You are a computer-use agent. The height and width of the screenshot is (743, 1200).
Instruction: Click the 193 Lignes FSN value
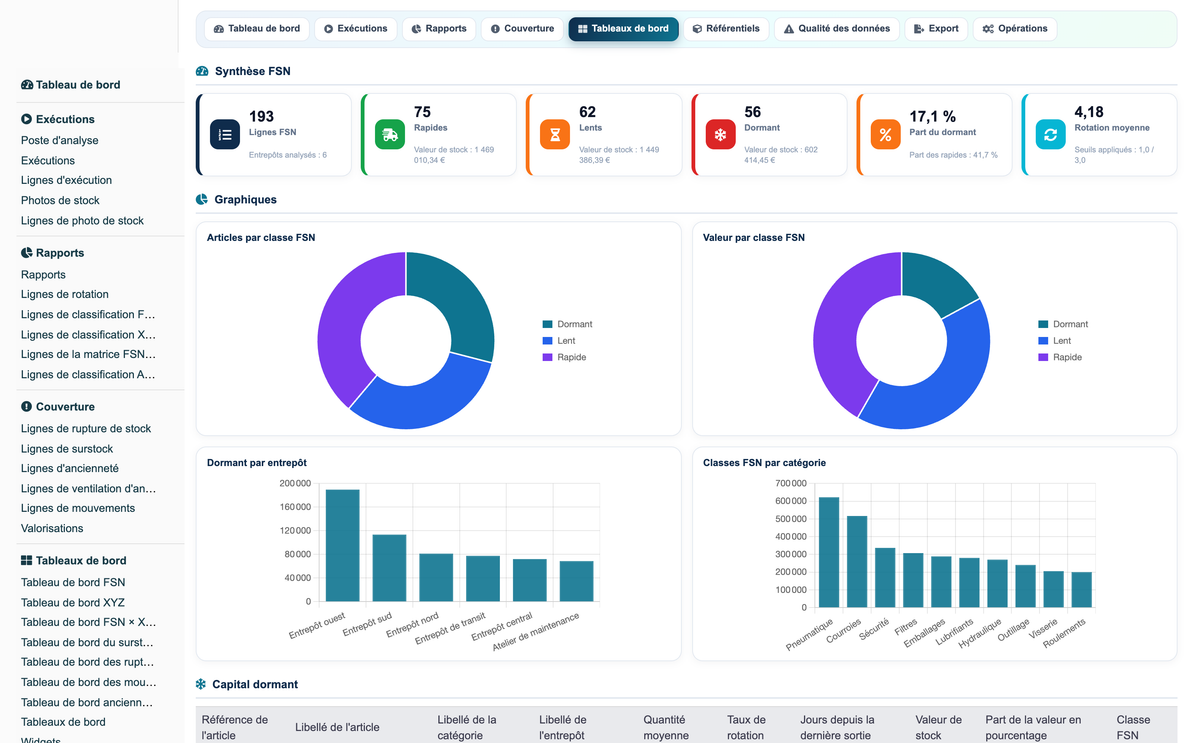[261, 117]
